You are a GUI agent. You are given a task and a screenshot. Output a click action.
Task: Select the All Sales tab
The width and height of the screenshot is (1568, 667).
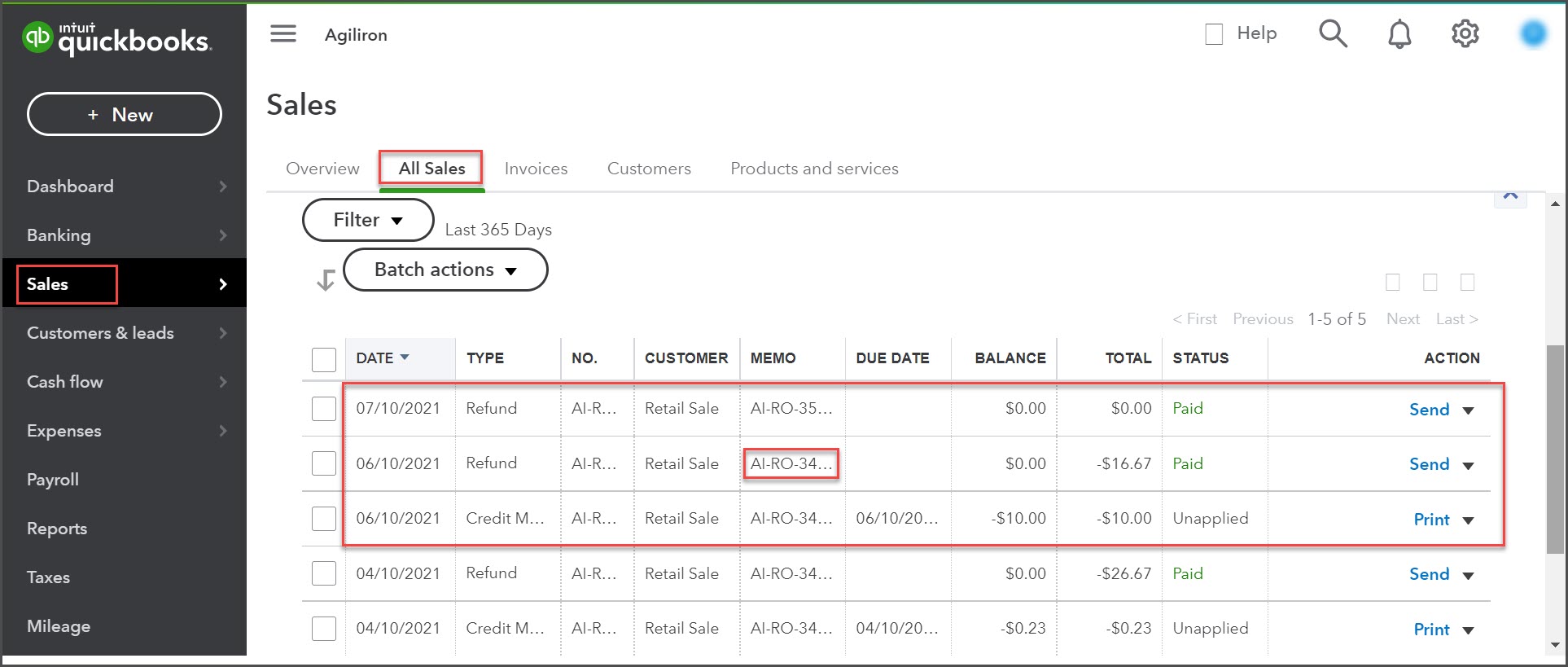coord(431,169)
